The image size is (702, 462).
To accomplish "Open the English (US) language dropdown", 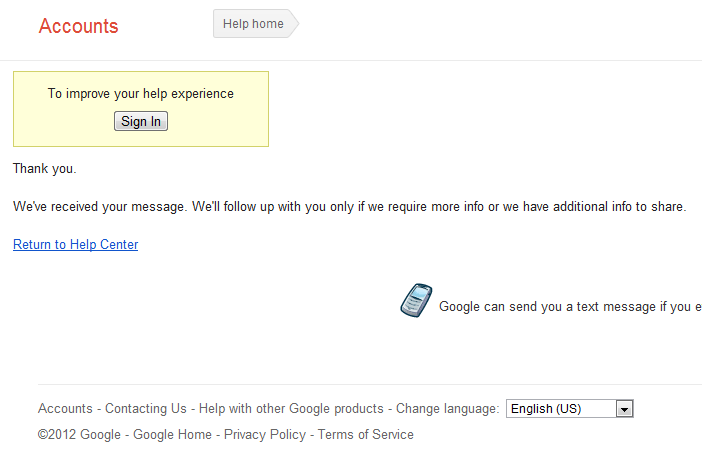I will click(x=560, y=409).
